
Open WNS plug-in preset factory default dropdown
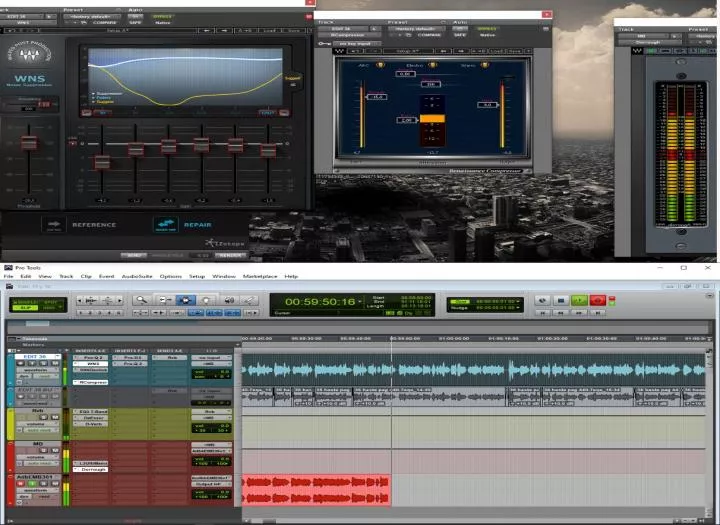pyautogui.click(x=91, y=17)
